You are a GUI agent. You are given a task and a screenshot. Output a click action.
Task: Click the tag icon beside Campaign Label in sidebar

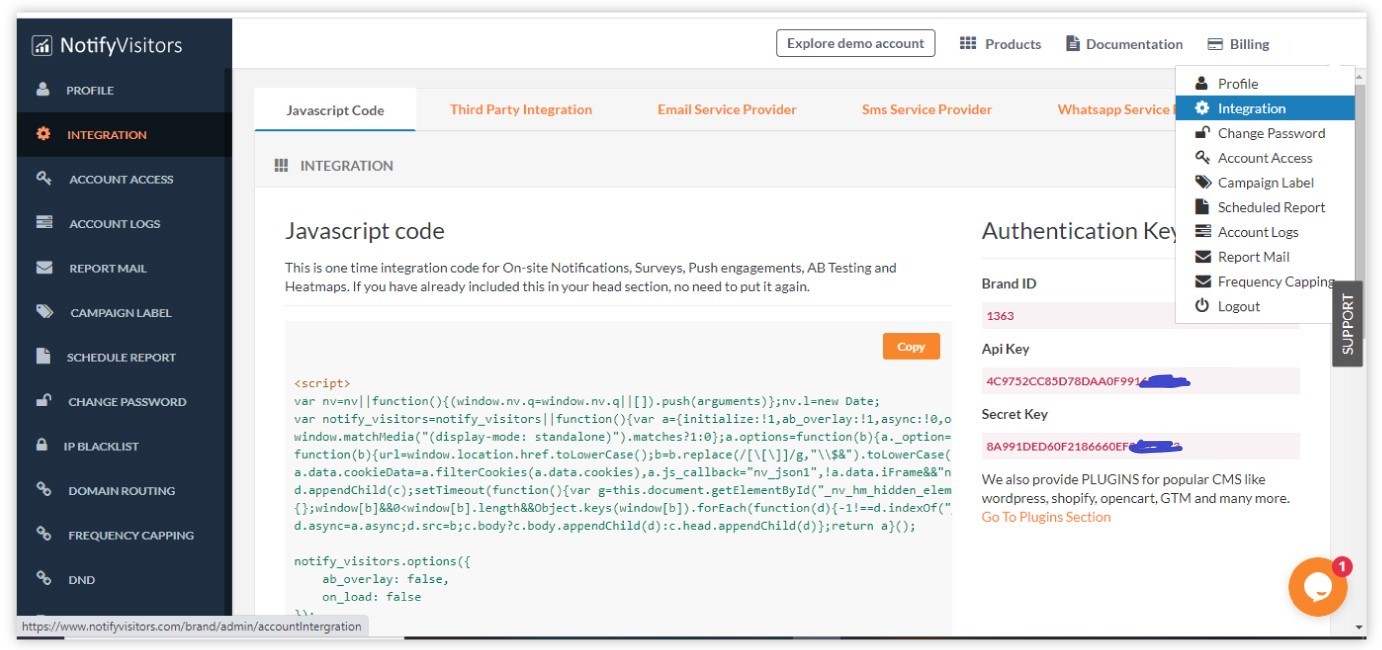point(44,312)
